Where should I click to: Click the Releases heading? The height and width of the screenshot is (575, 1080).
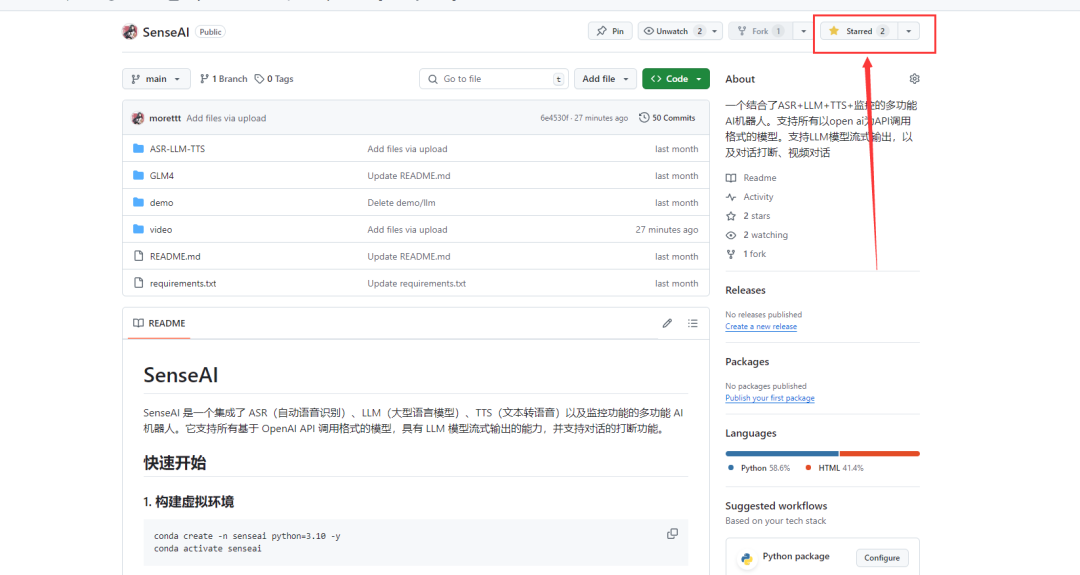pyautogui.click(x=745, y=290)
